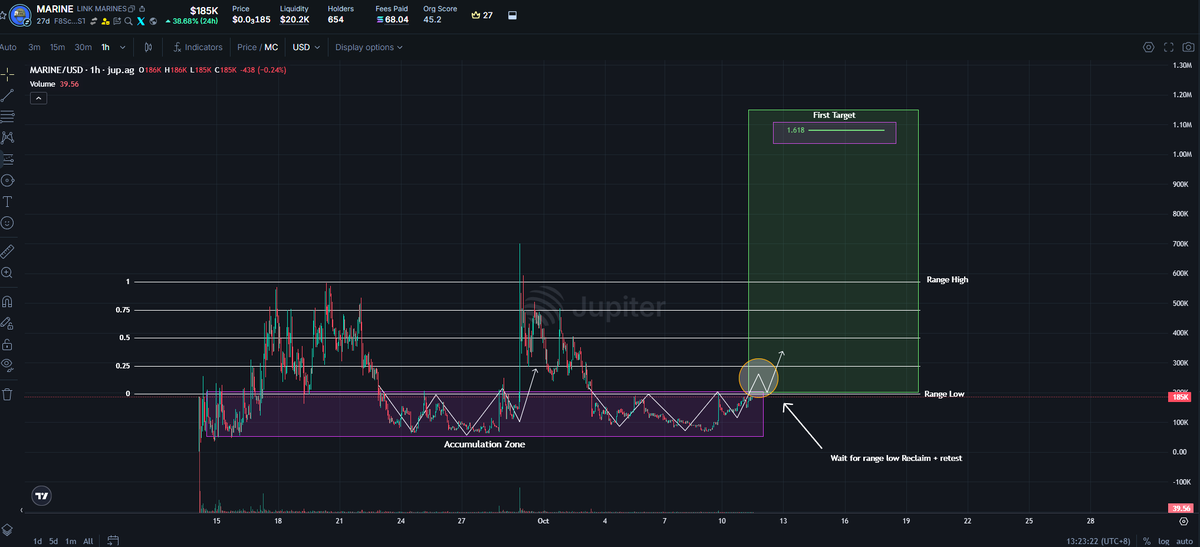Show All date range

pos(88,541)
